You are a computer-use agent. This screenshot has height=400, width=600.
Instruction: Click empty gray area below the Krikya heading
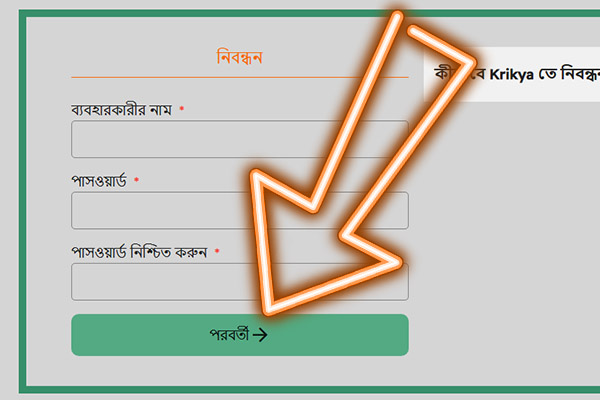[x=509, y=230]
